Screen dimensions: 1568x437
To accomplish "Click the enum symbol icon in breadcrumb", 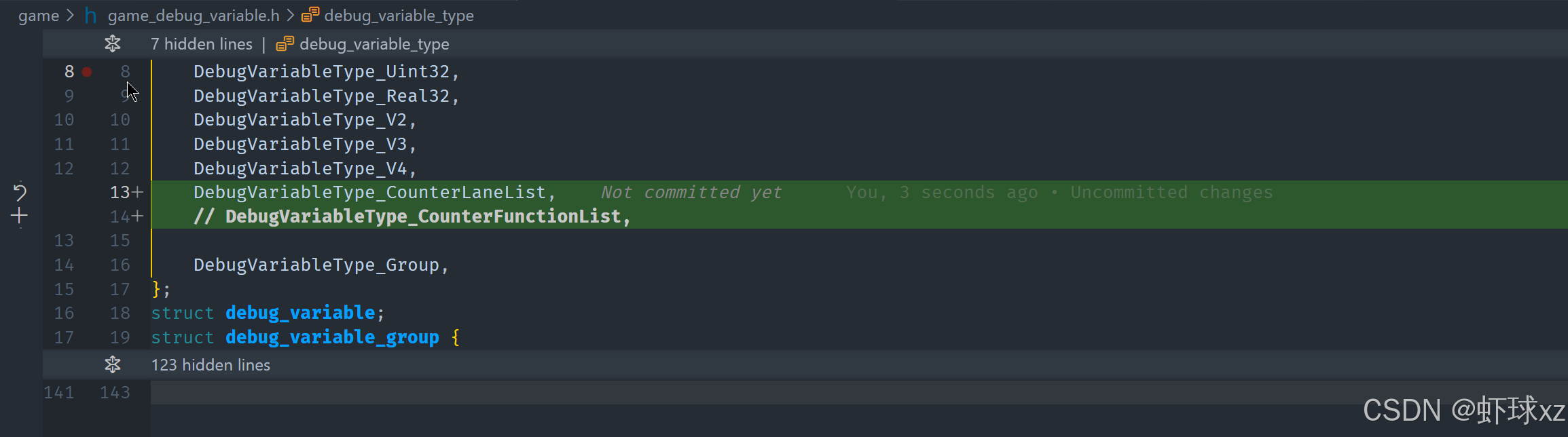I will [310, 15].
